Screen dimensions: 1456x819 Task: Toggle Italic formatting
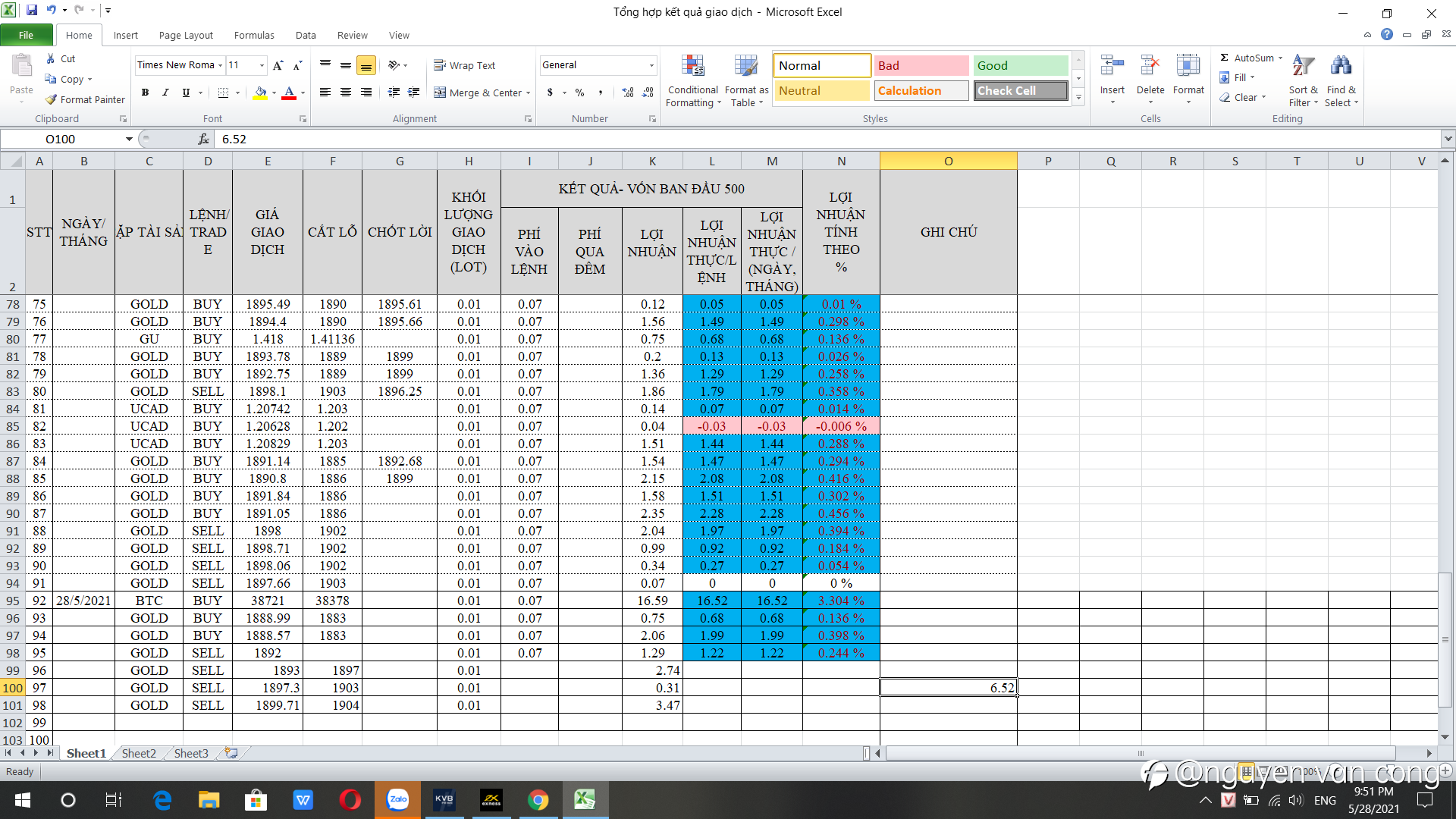tap(165, 93)
